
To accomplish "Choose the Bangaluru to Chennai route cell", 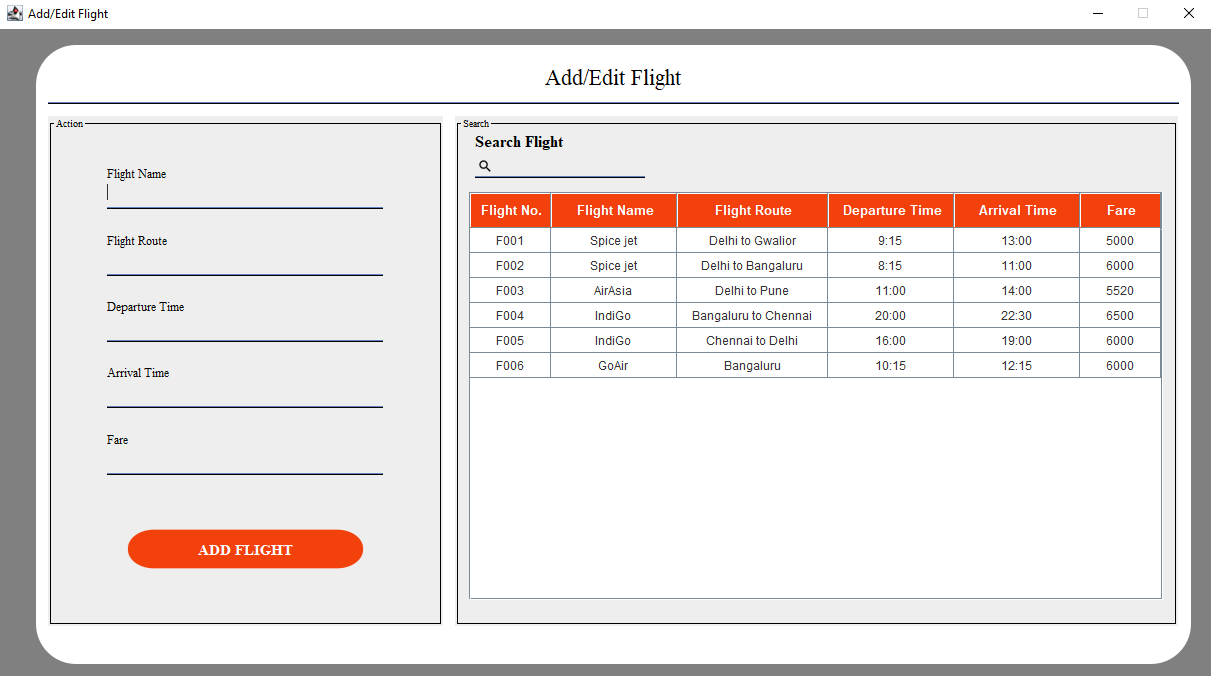I will [x=752, y=316].
